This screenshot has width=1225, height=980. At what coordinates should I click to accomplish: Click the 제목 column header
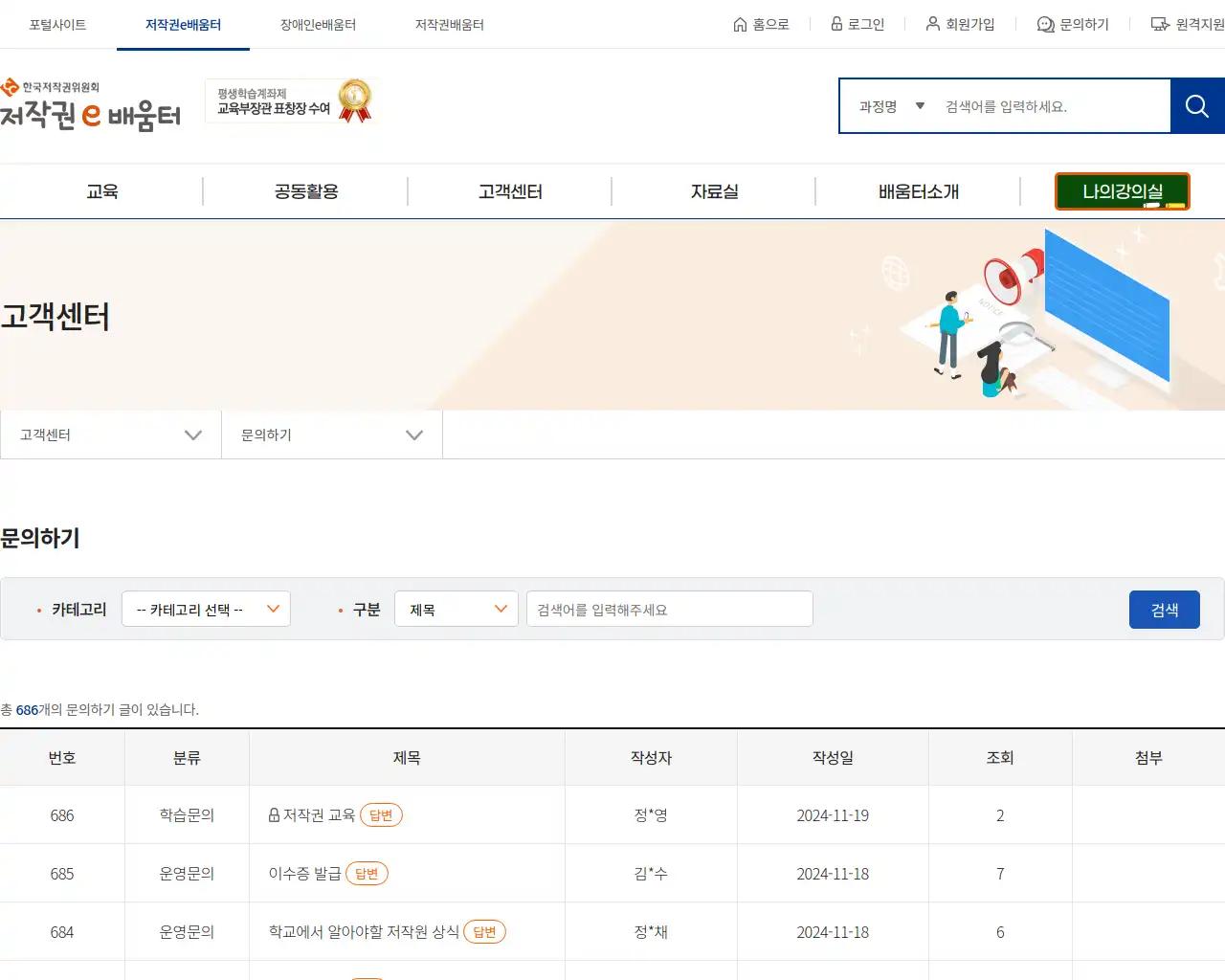point(407,758)
